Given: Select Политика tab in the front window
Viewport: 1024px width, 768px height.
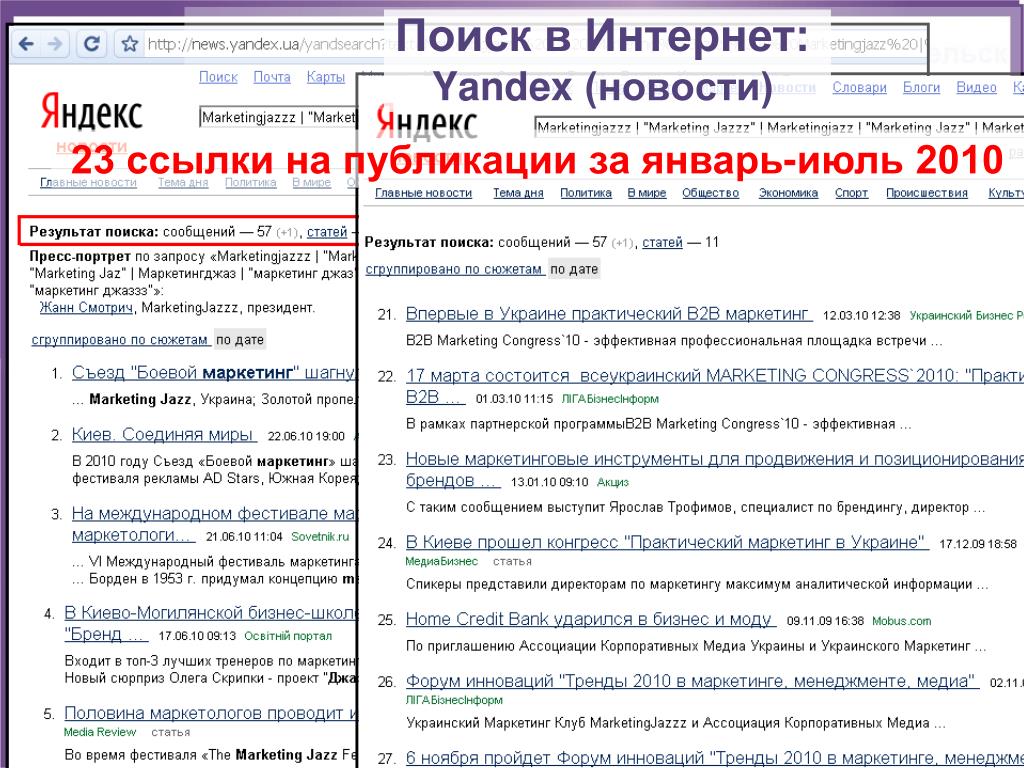Looking at the screenshot, I should 586,193.
